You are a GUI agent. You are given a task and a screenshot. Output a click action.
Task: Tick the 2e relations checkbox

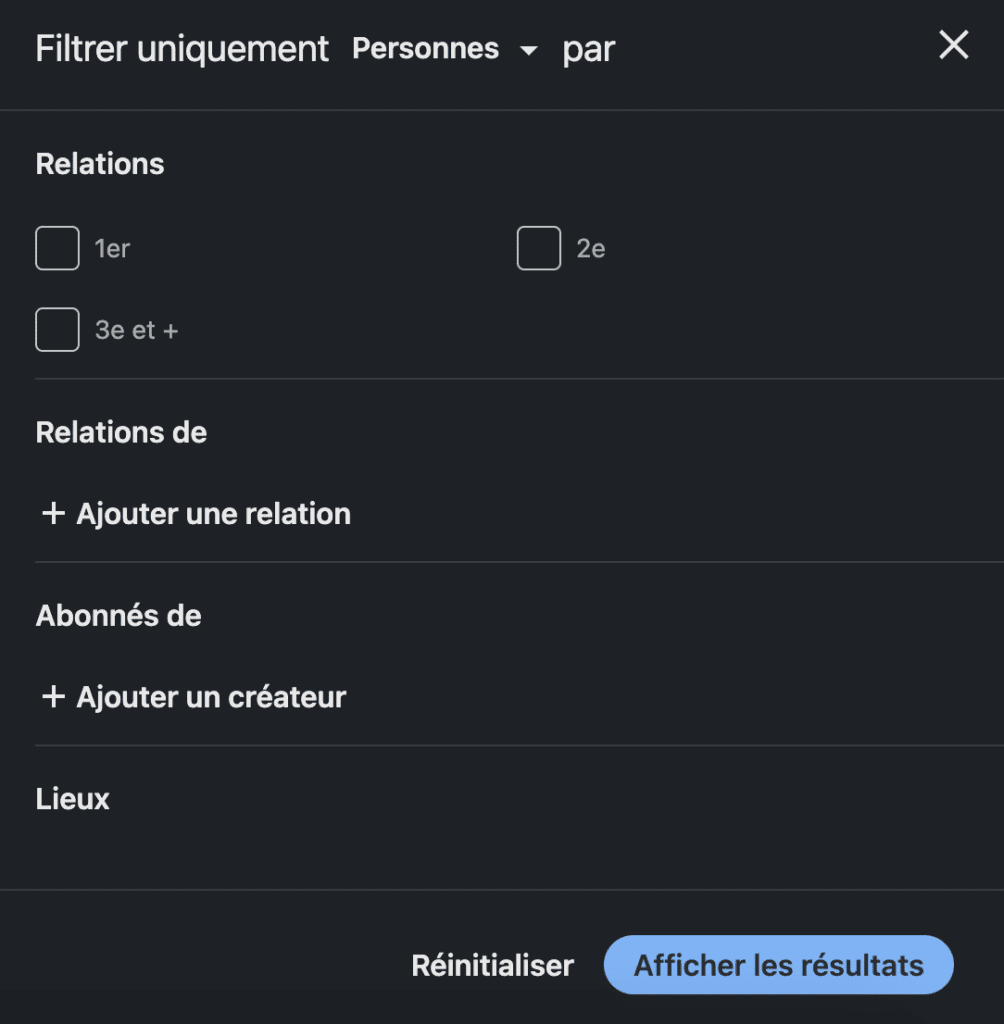[x=538, y=248]
